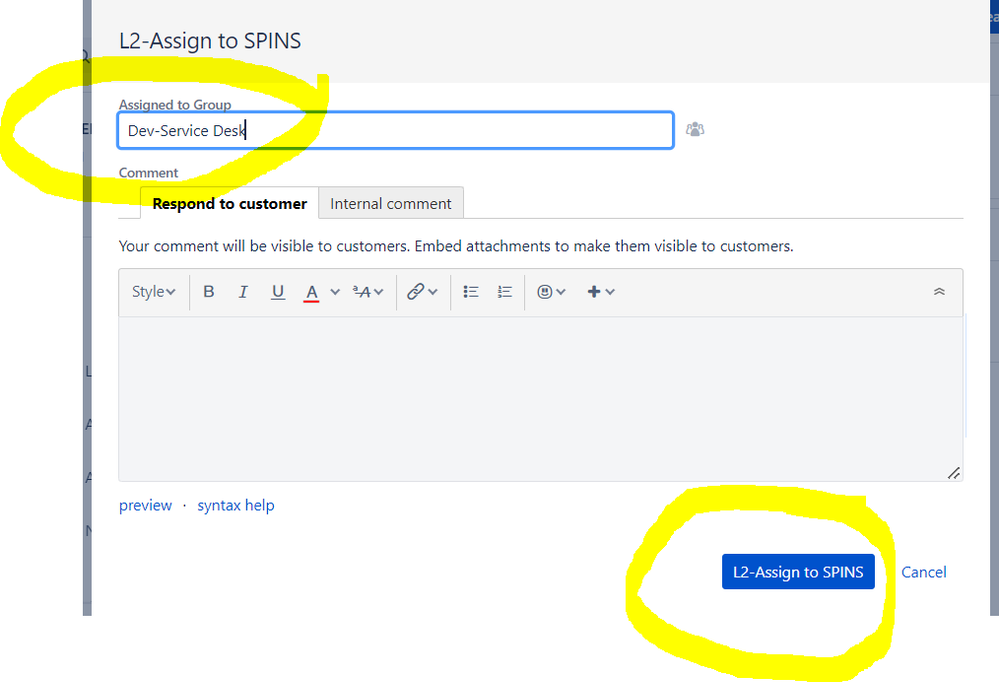Cancel the assignment dialog
999x682 pixels.
coord(923,572)
